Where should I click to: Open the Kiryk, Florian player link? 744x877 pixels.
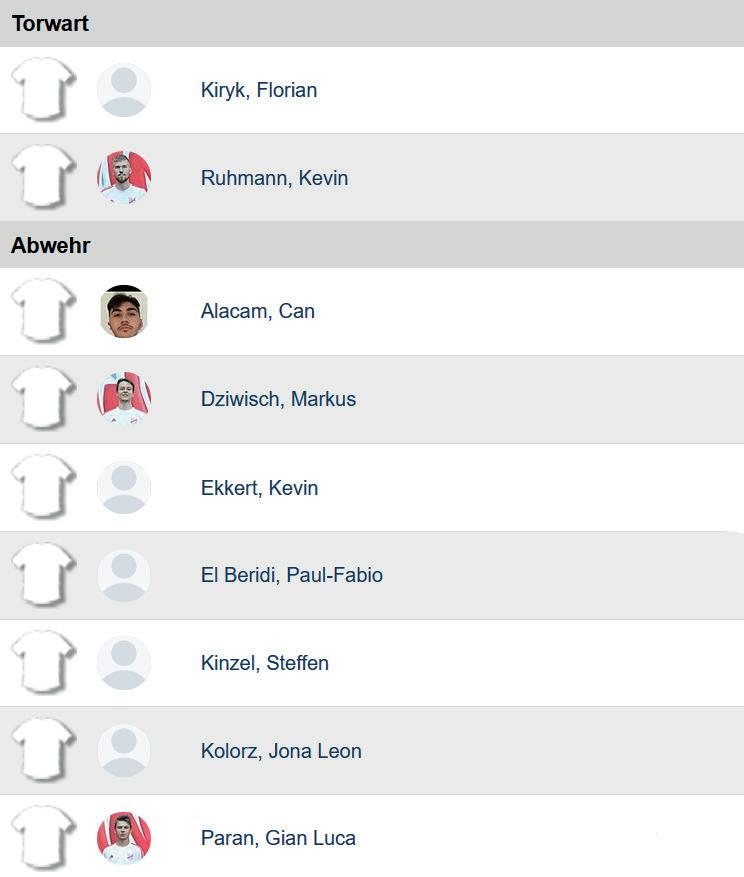point(259,90)
